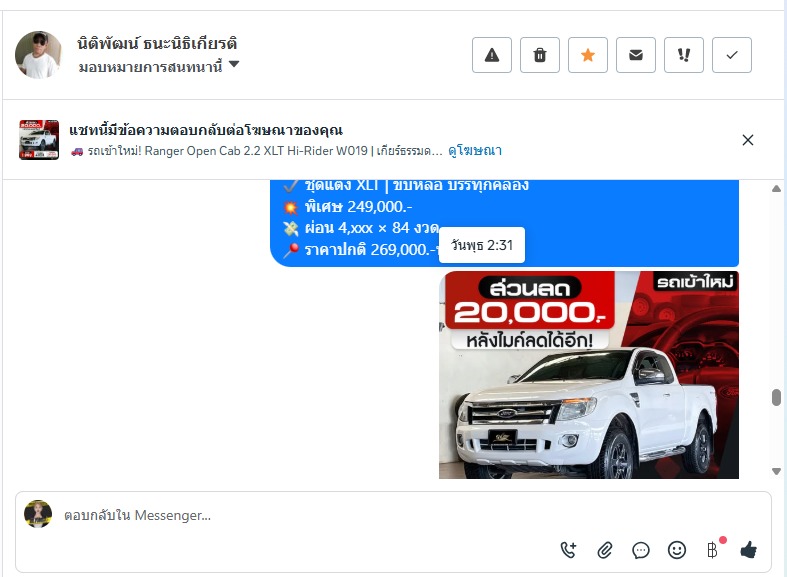Click the contact name นิติพัฒน์ ธนะนิธิเกียรติ

(x=157, y=44)
